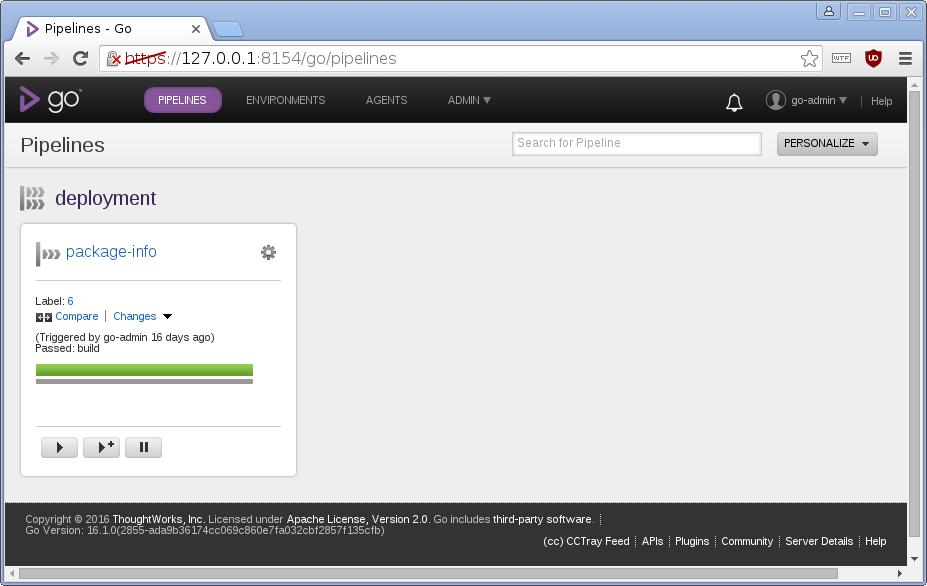The height and width of the screenshot is (586, 927).
Task: Click the Compare arrows icon
Action: [44, 318]
